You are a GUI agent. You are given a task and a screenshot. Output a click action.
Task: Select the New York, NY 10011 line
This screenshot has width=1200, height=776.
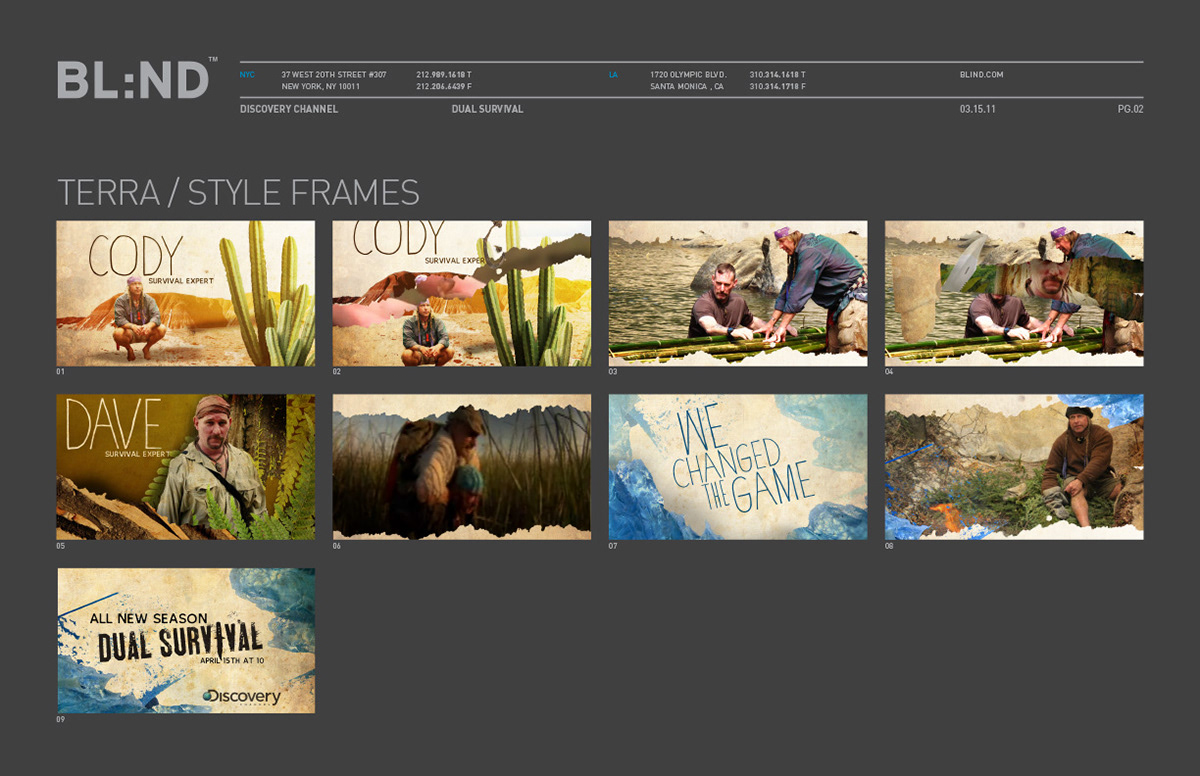[x=320, y=87]
